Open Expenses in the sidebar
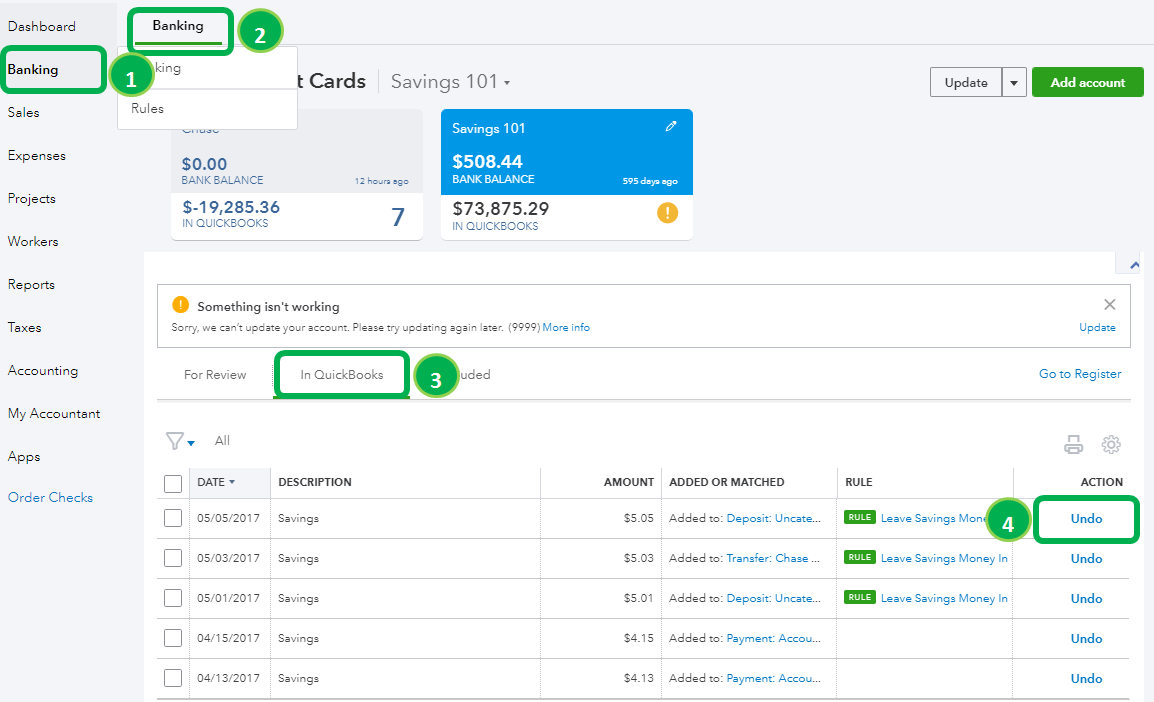This screenshot has height=702, width=1154. tap(37, 156)
